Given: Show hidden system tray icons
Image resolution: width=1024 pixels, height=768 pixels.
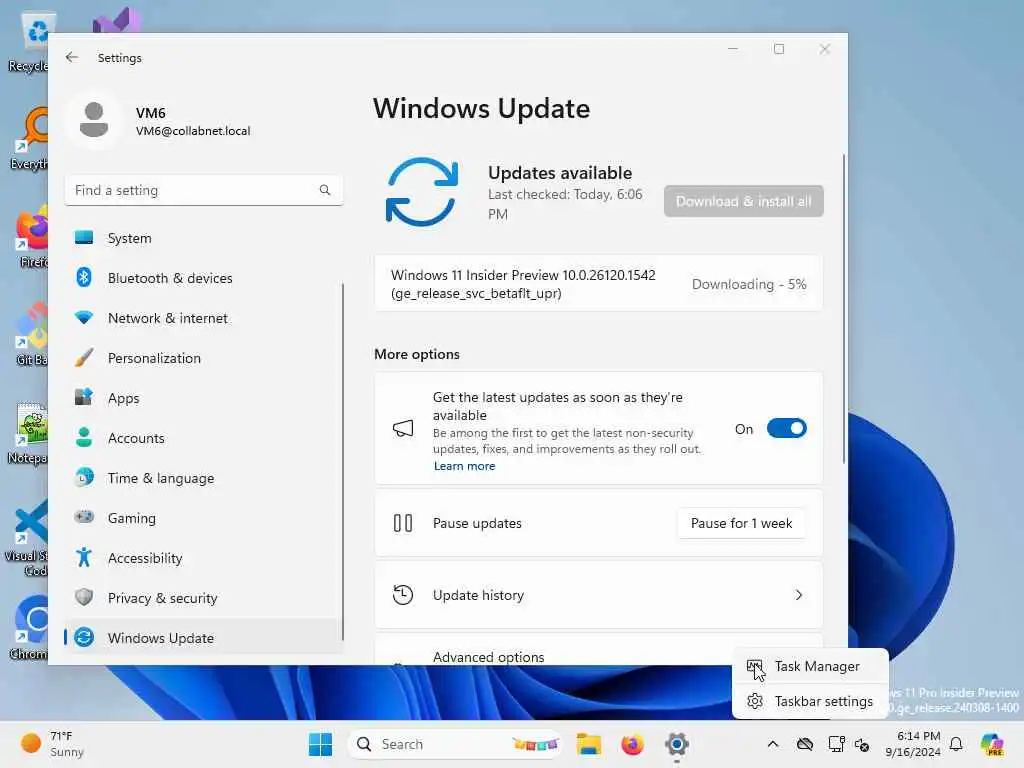Looking at the screenshot, I should (x=773, y=744).
